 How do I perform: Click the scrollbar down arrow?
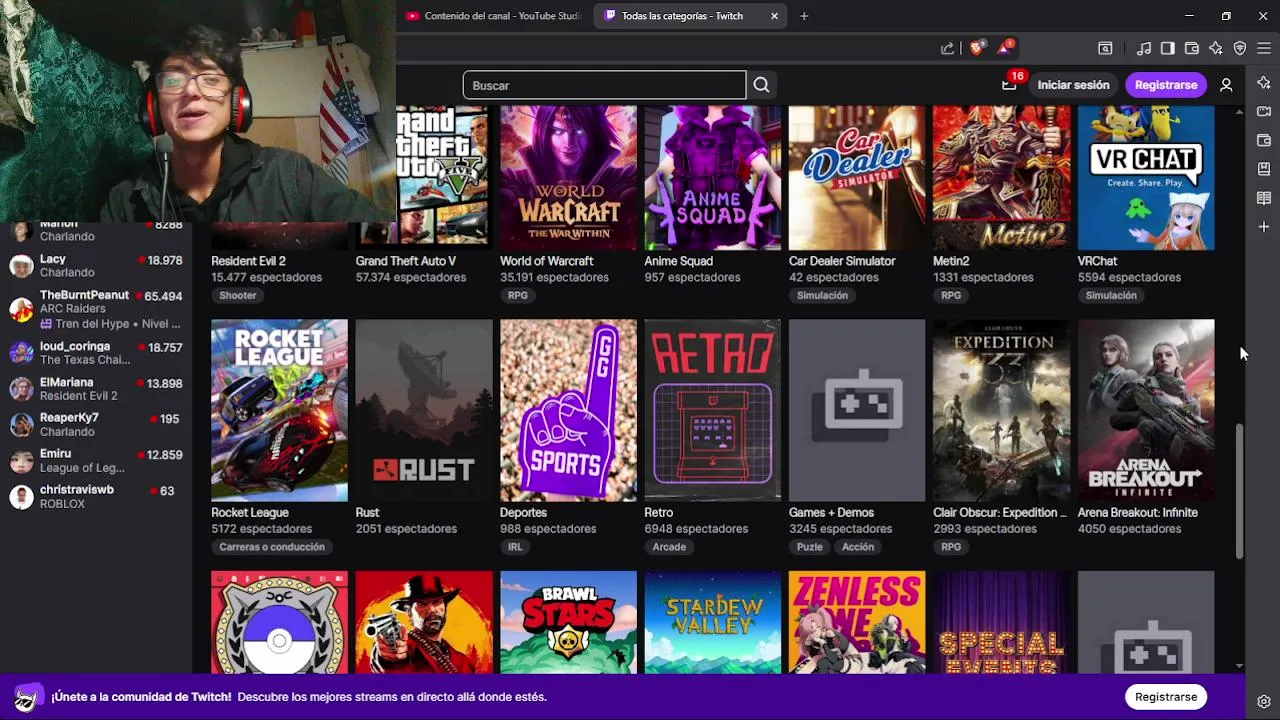click(1240, 665)
